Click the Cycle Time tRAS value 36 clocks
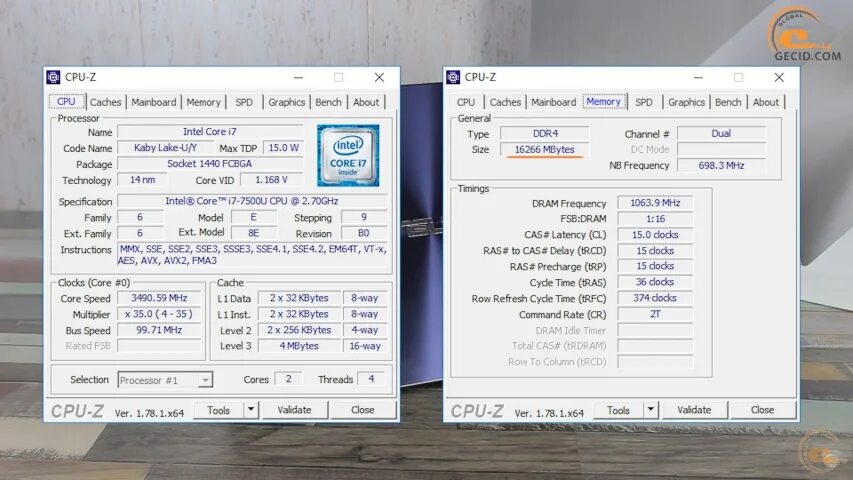 (x=656, y=282)
